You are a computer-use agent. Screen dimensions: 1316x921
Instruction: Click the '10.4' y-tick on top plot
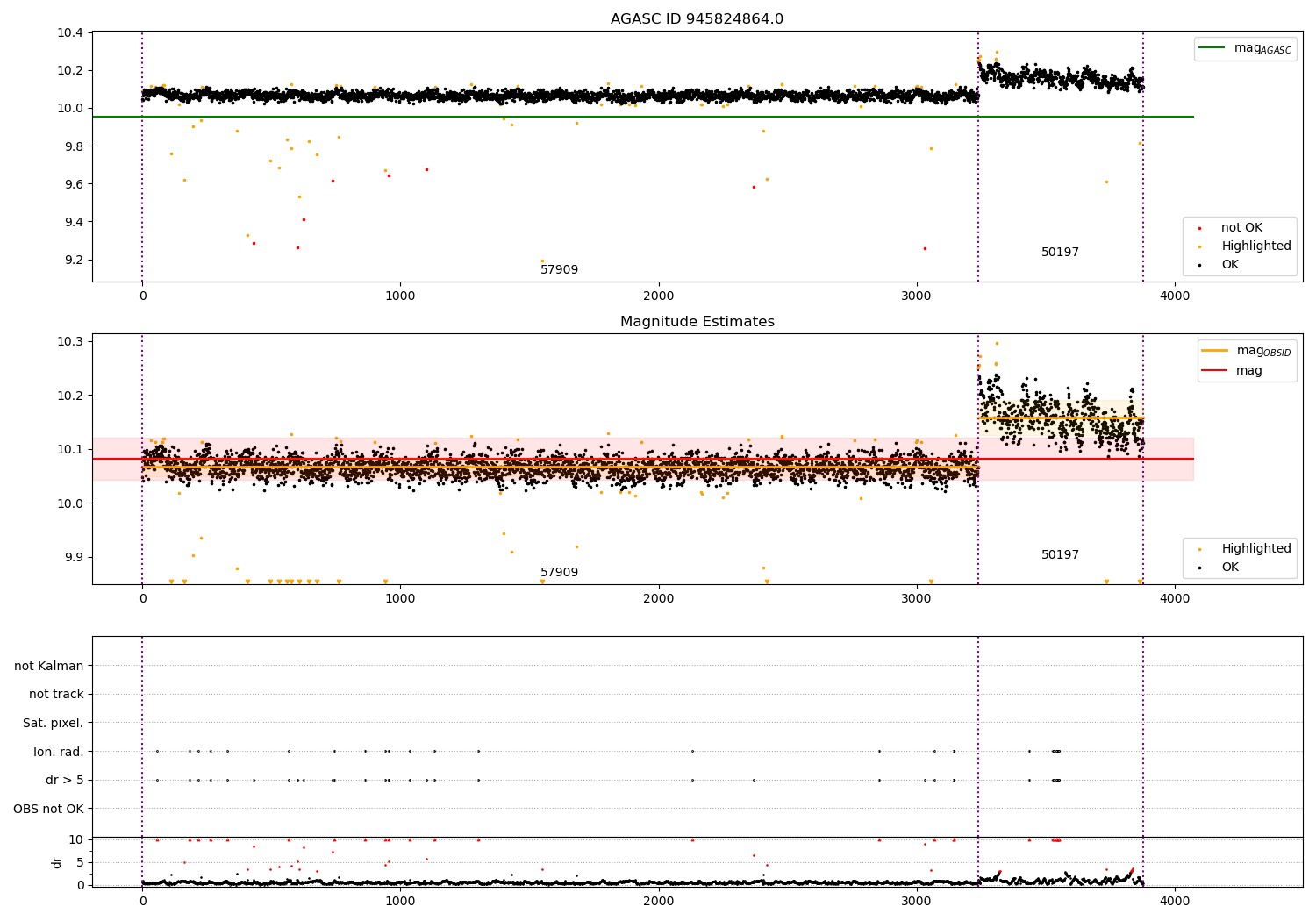(x=70, y=33)
